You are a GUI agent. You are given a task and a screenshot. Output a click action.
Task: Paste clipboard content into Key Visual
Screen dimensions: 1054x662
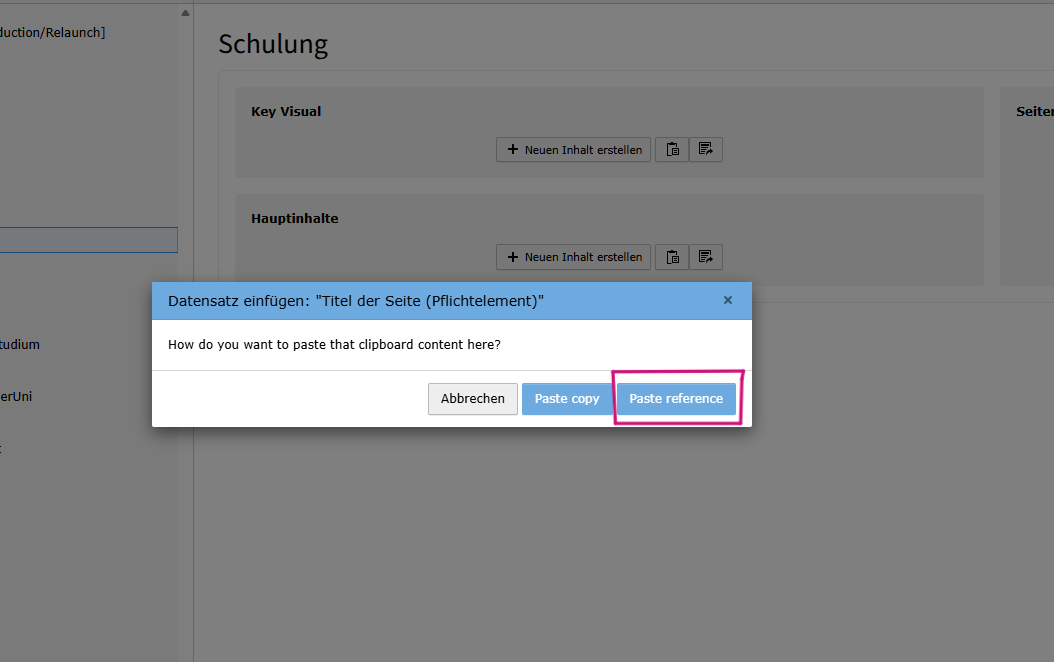(x=672, y=150)
